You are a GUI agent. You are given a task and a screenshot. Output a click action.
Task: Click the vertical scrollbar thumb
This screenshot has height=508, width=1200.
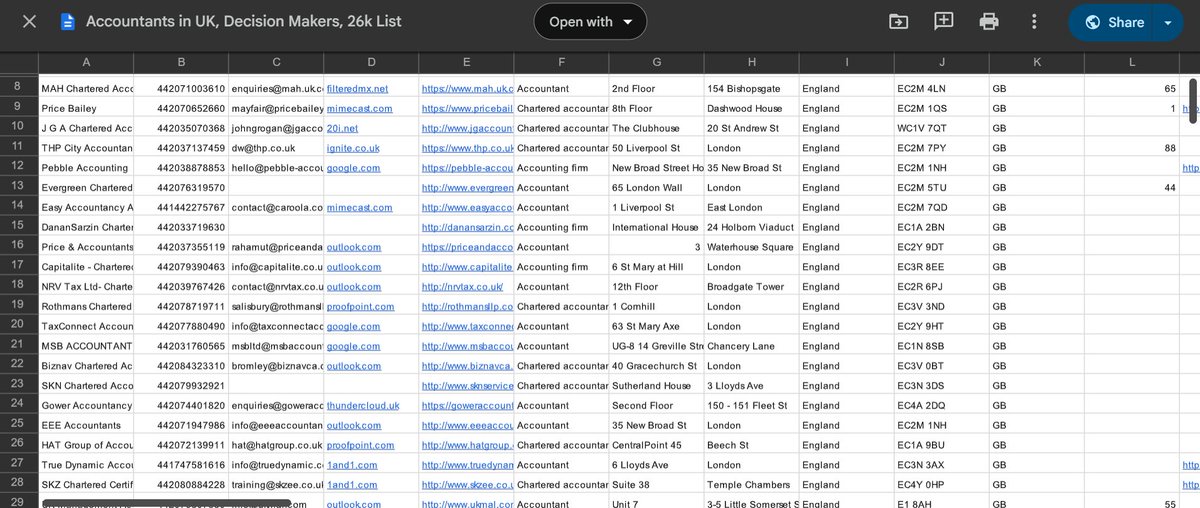[1192, 100]
